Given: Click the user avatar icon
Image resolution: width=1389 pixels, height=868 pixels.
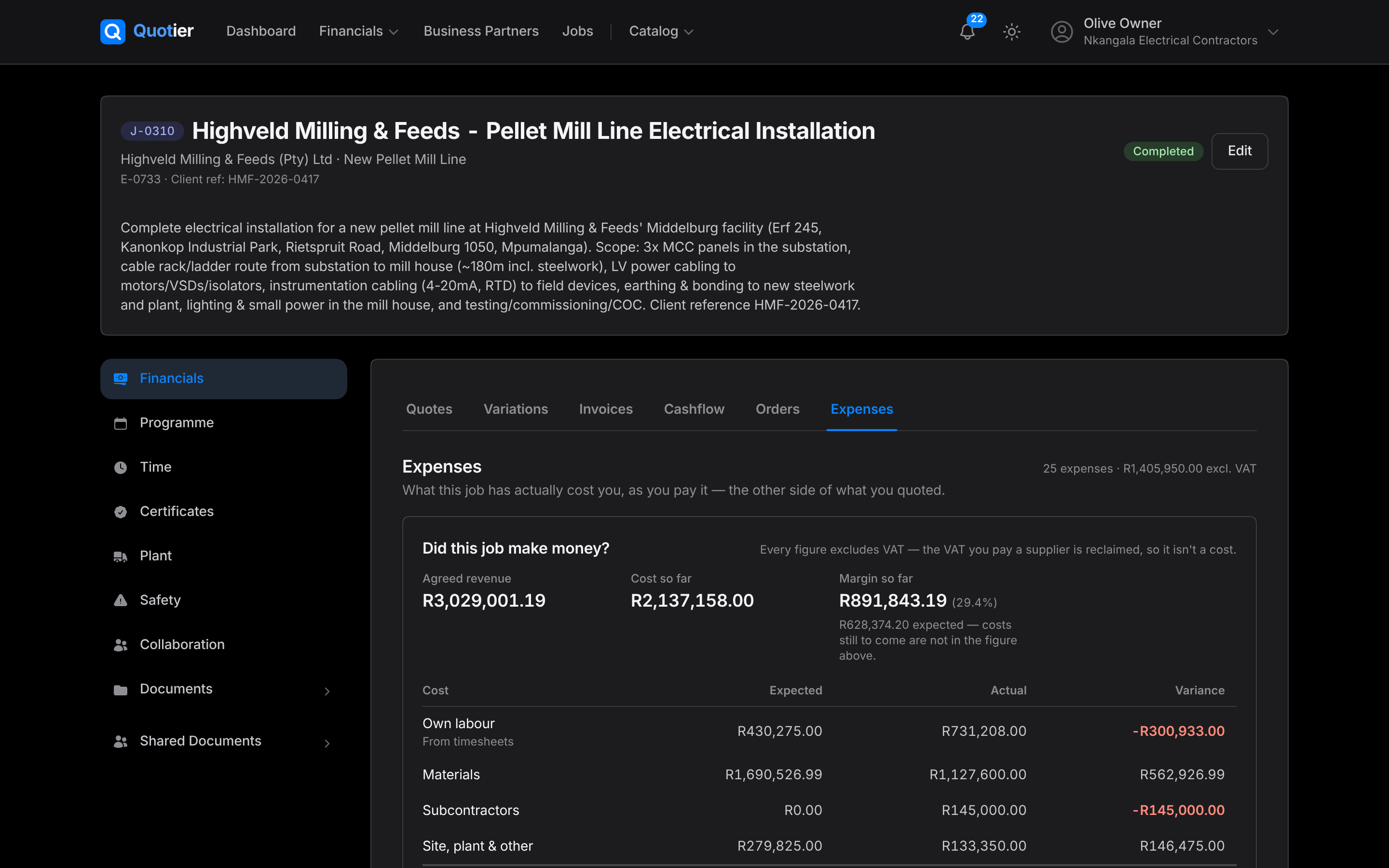Looking at the screenshot, I should click(x=1061, y=31).
